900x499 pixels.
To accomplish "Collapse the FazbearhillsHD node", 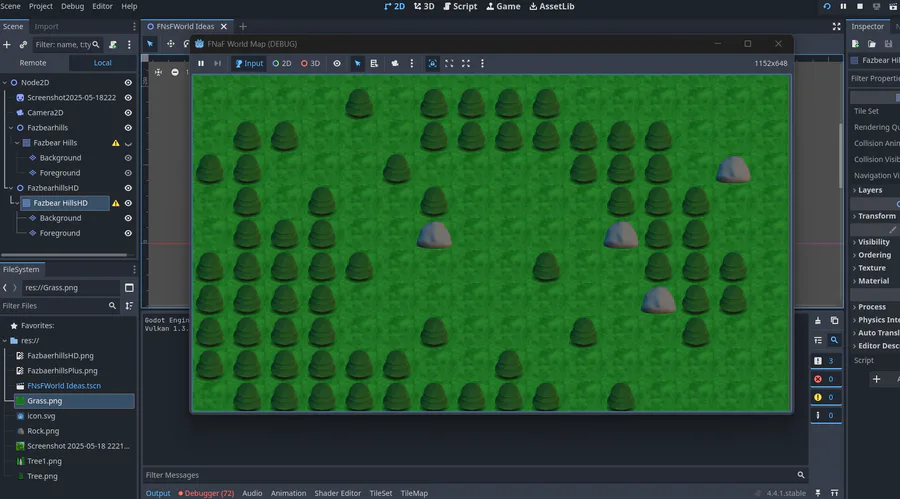I will pos(11,188).
